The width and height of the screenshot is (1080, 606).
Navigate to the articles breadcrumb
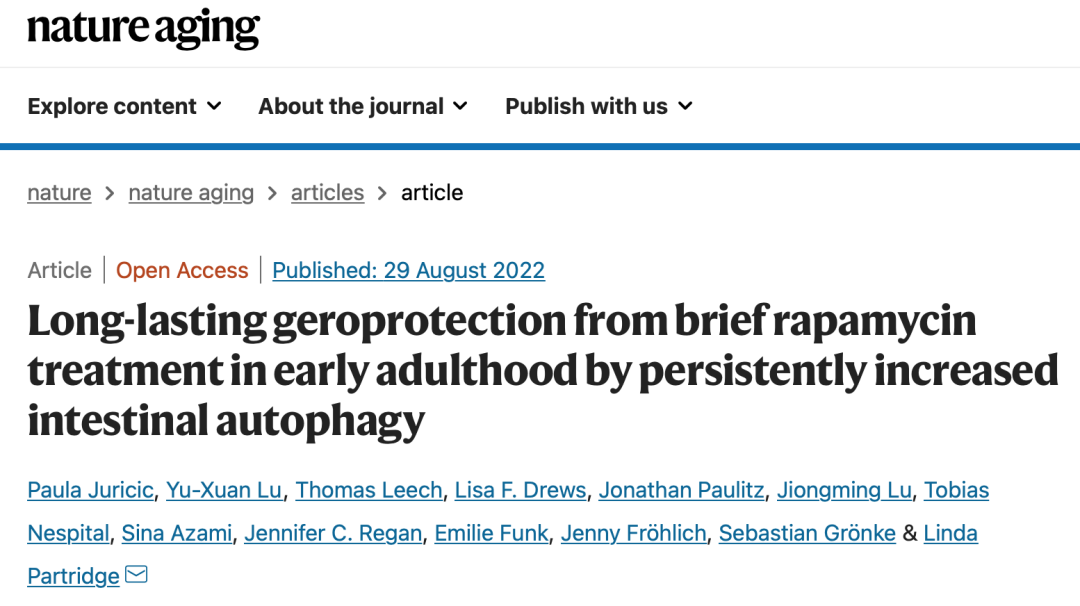pos(327,192)
